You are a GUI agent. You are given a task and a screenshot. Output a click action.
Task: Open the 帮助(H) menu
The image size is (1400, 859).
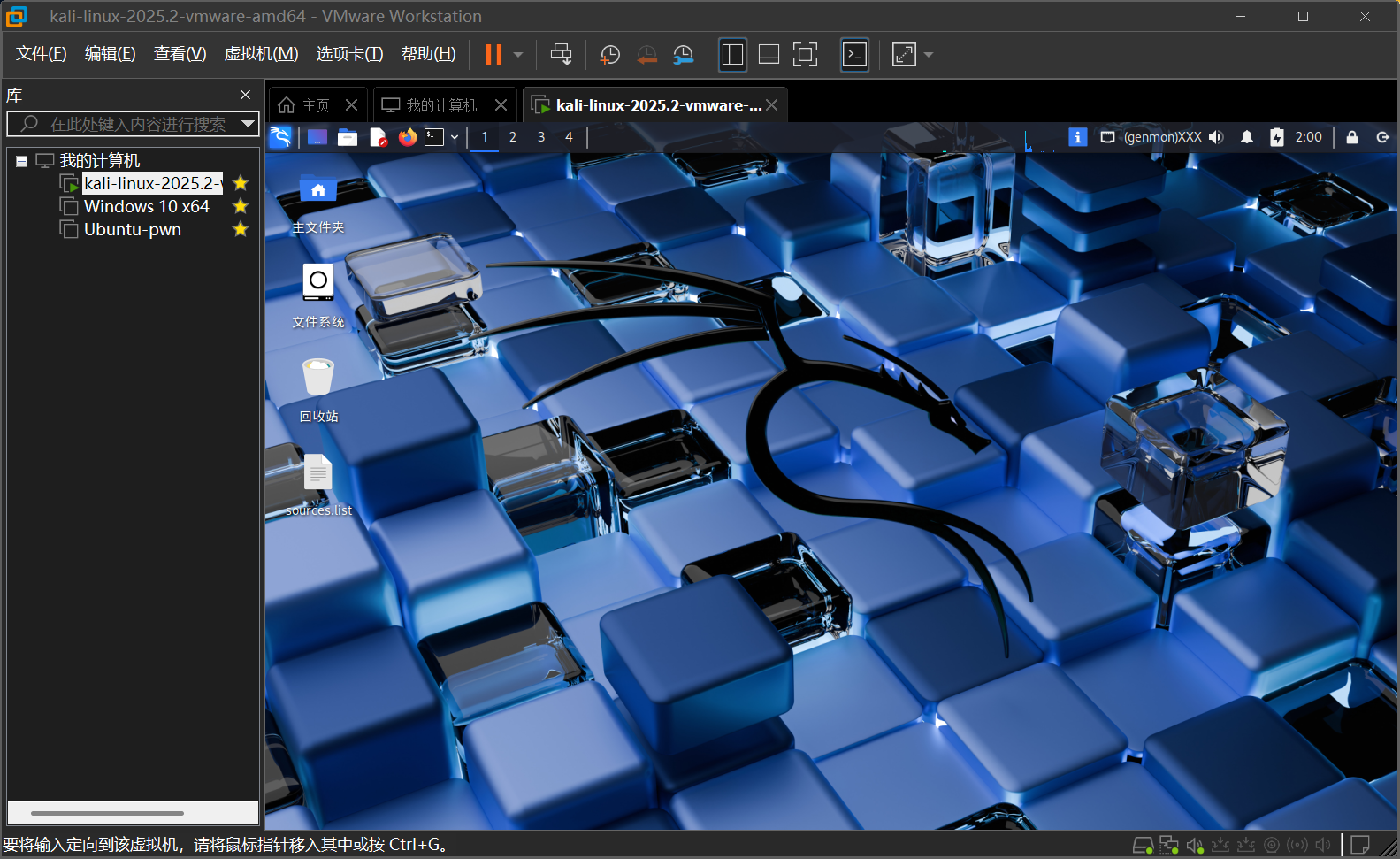pos(428,54)
